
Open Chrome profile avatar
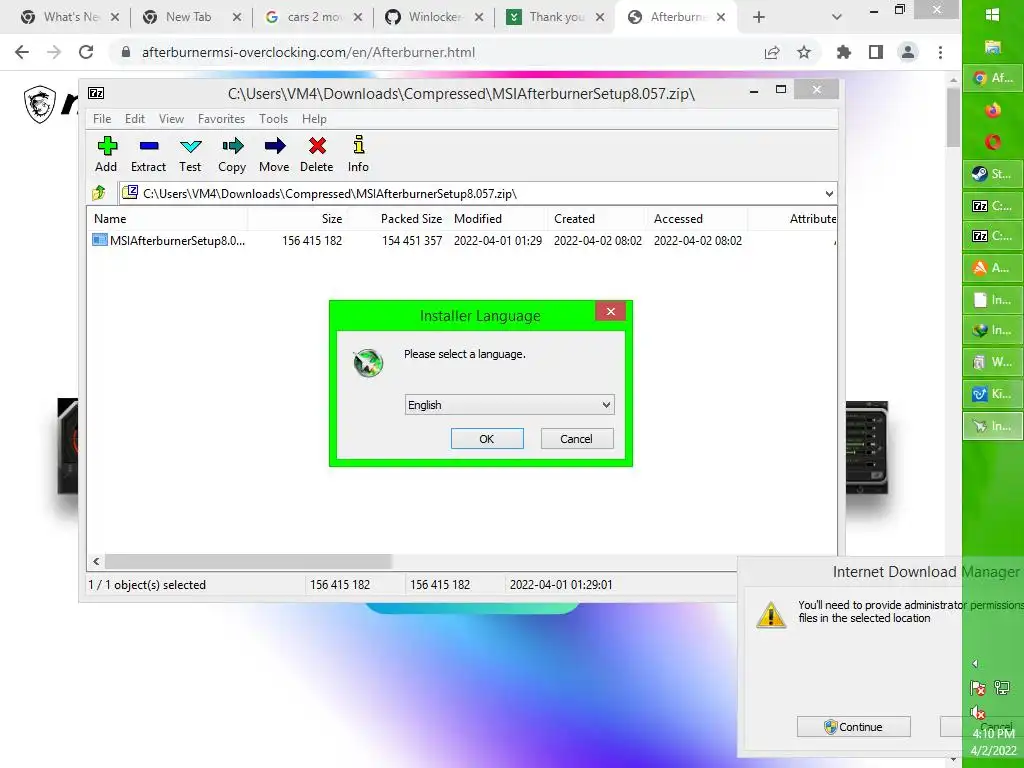pyautogui.click(x=908, y=52)
